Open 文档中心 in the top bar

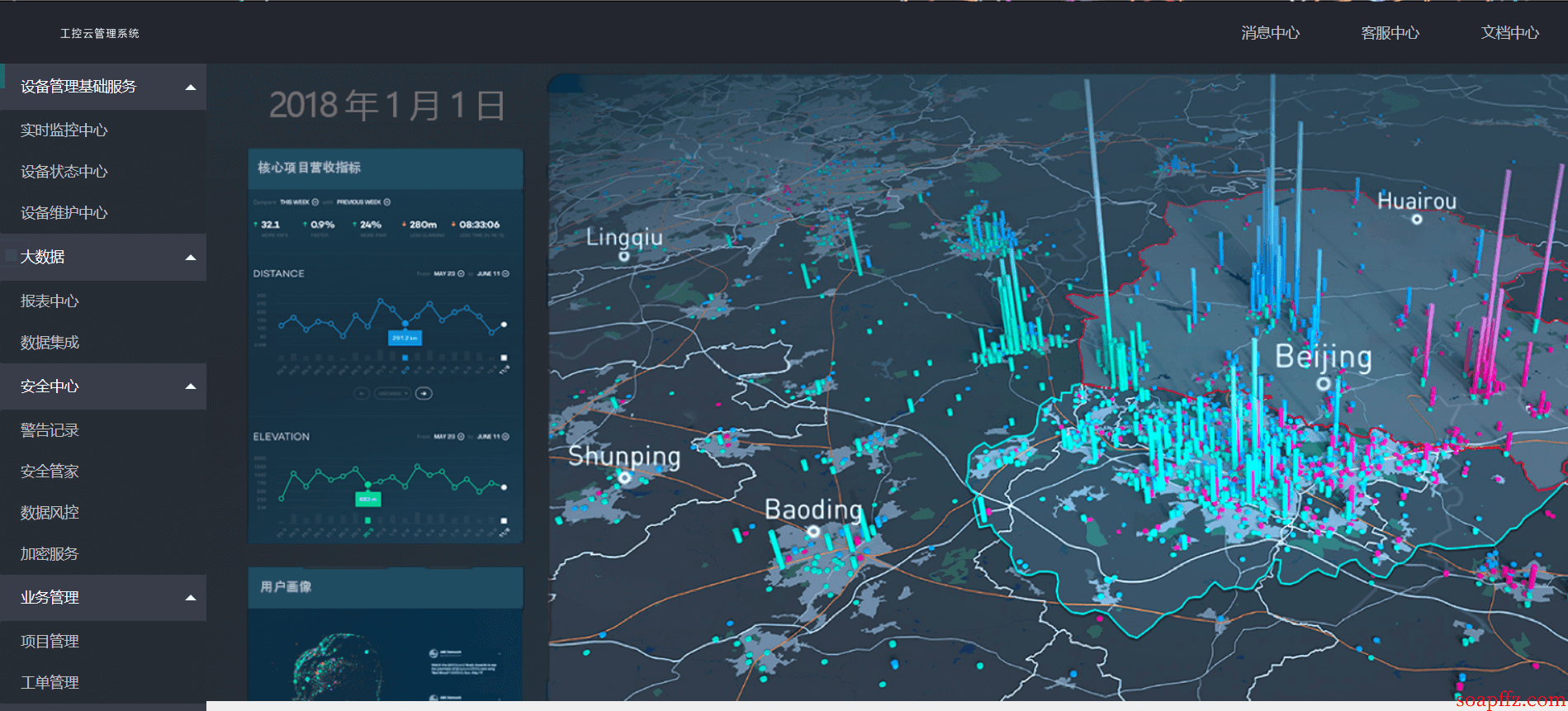point(1509,33)
